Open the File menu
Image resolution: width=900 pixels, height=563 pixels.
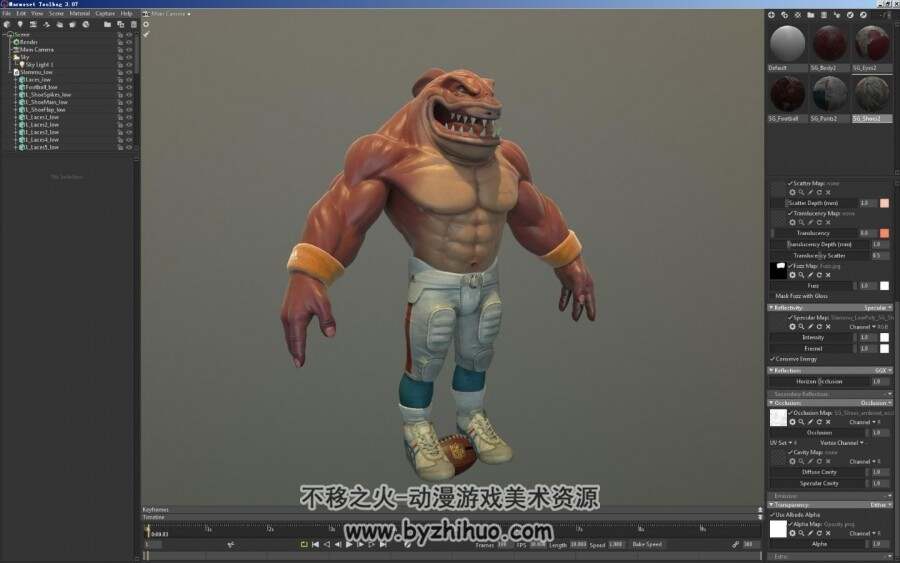pyautogui.click(x=7, y=13)
